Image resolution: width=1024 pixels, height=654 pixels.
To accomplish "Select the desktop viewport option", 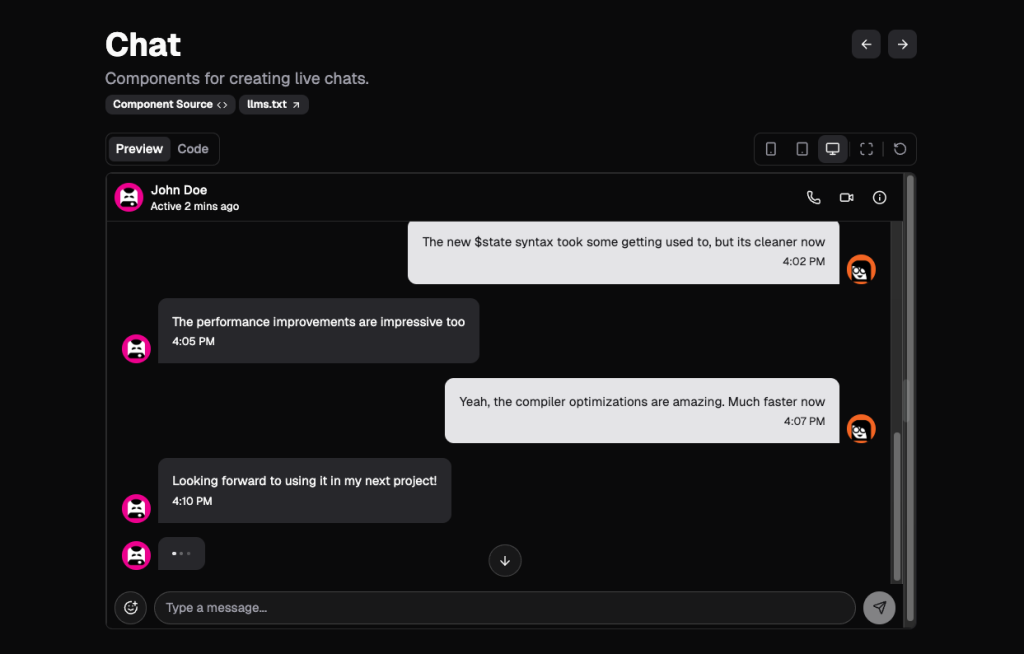I will pos(833,149).
